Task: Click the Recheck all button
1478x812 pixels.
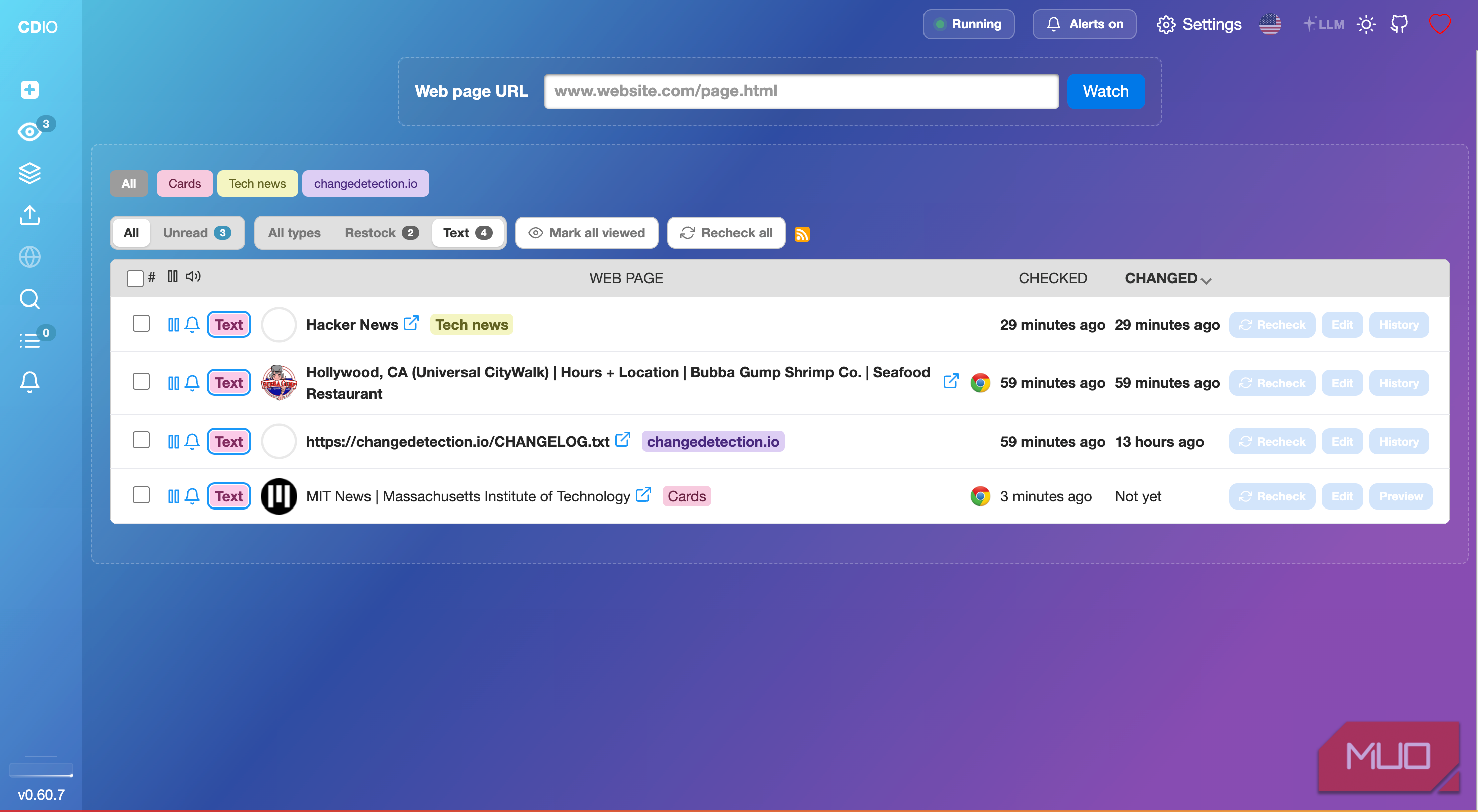Action: (726, 233)
